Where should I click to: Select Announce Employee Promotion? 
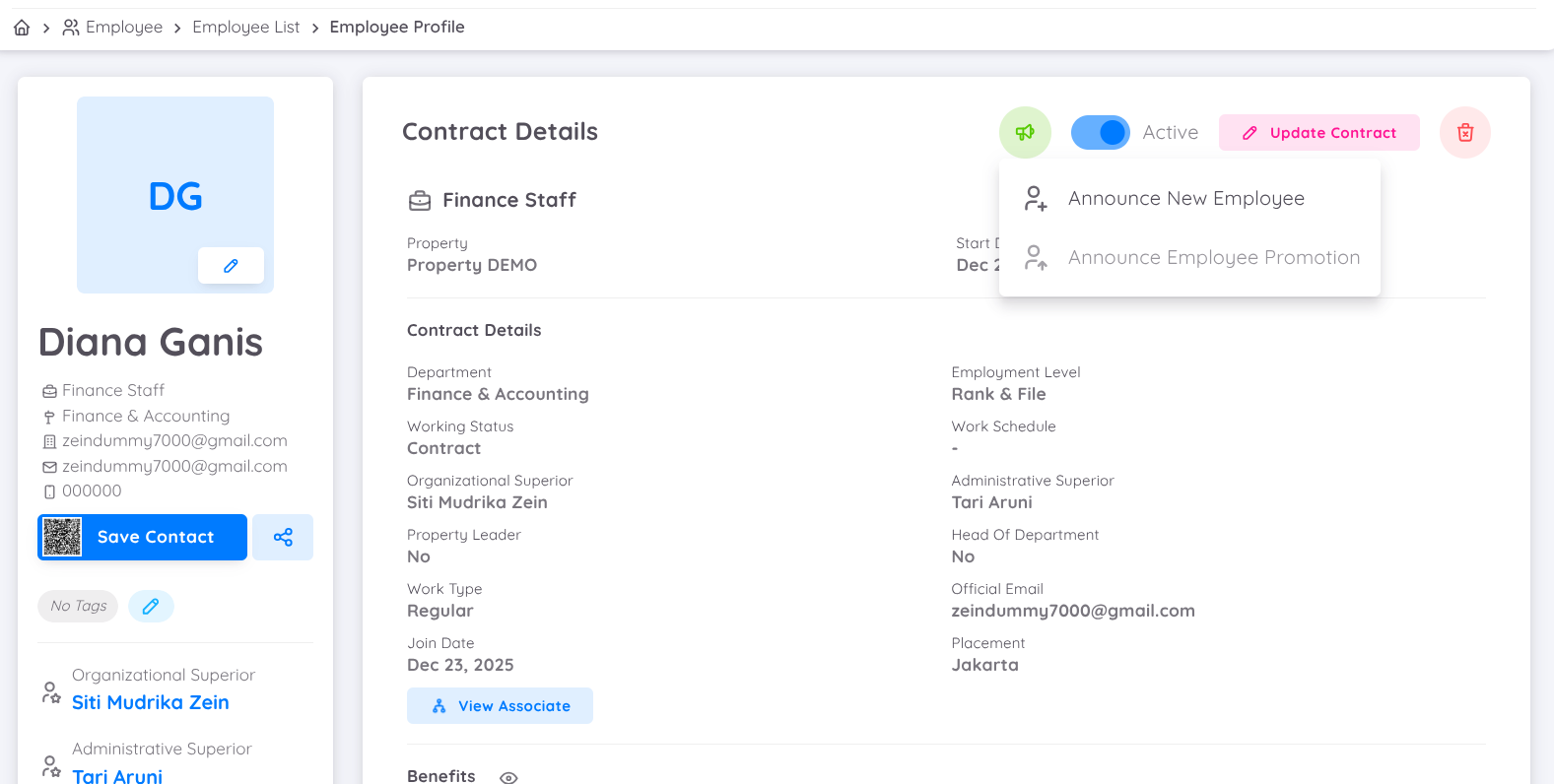[1214, 257]
